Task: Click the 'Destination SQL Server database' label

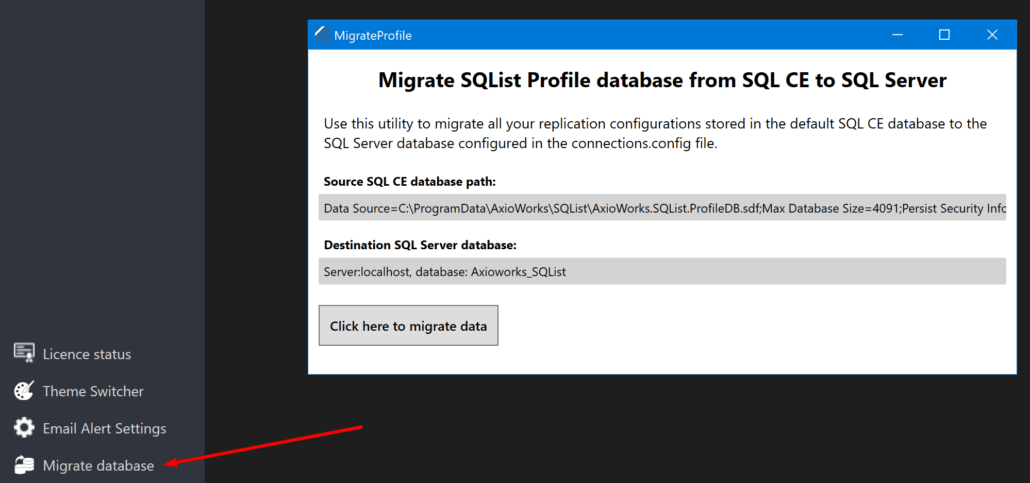Action: click(420, 245)
